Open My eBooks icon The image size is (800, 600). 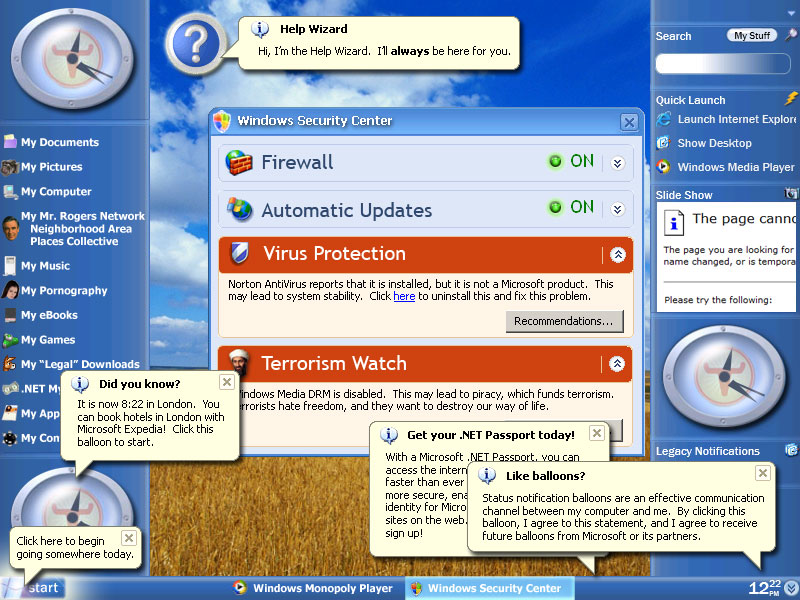click(x=10, y=315)
